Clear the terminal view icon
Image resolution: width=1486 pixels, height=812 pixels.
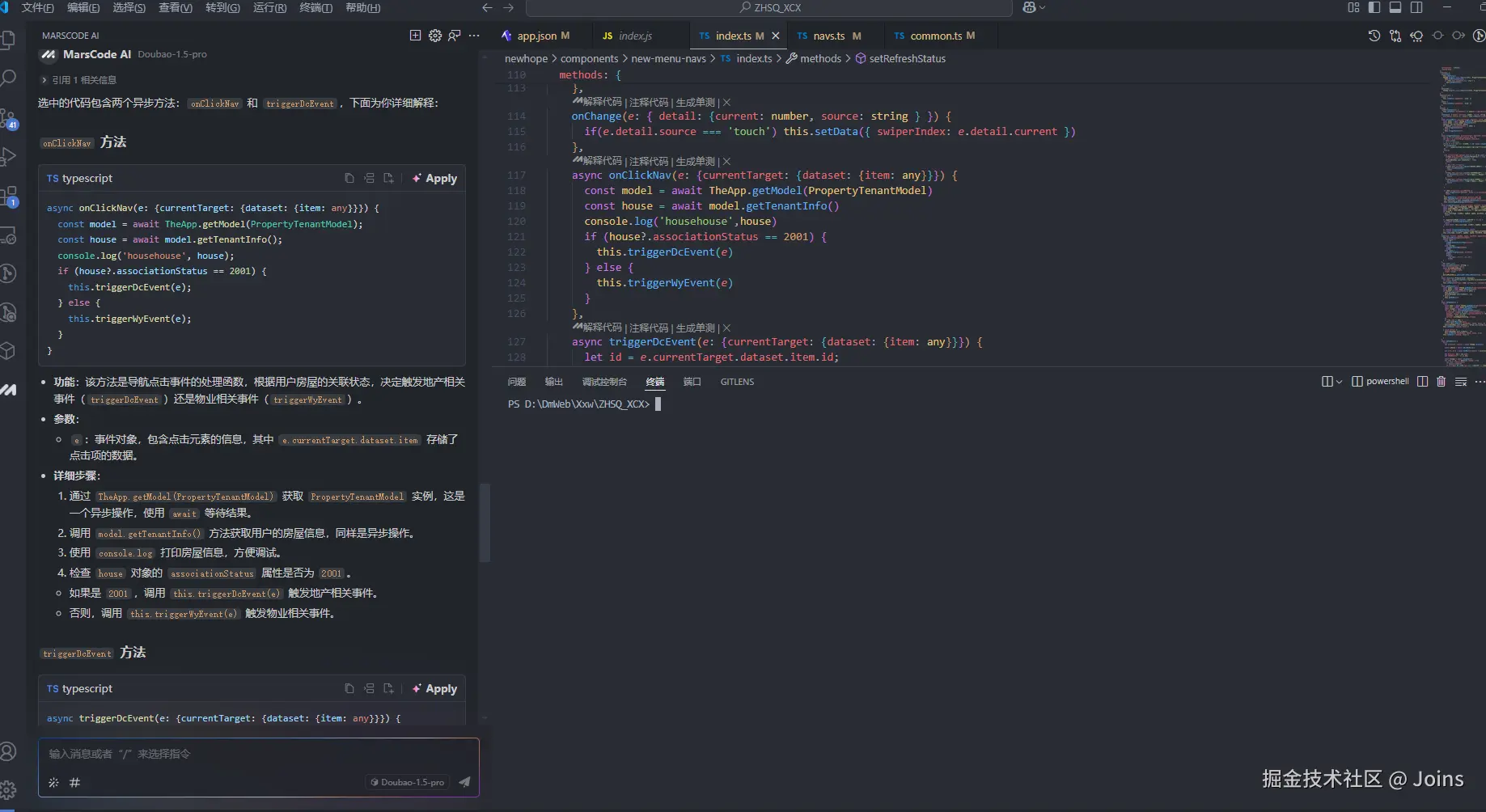tap(1461, 382)
